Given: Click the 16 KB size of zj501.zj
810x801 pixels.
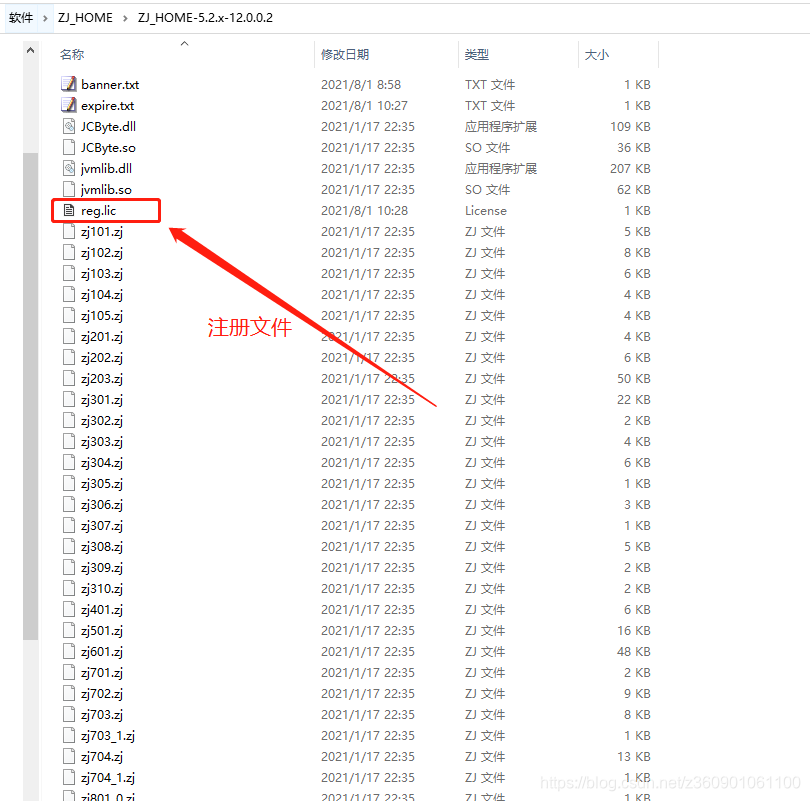Looking at the screenshot, I should pos(633,631).
